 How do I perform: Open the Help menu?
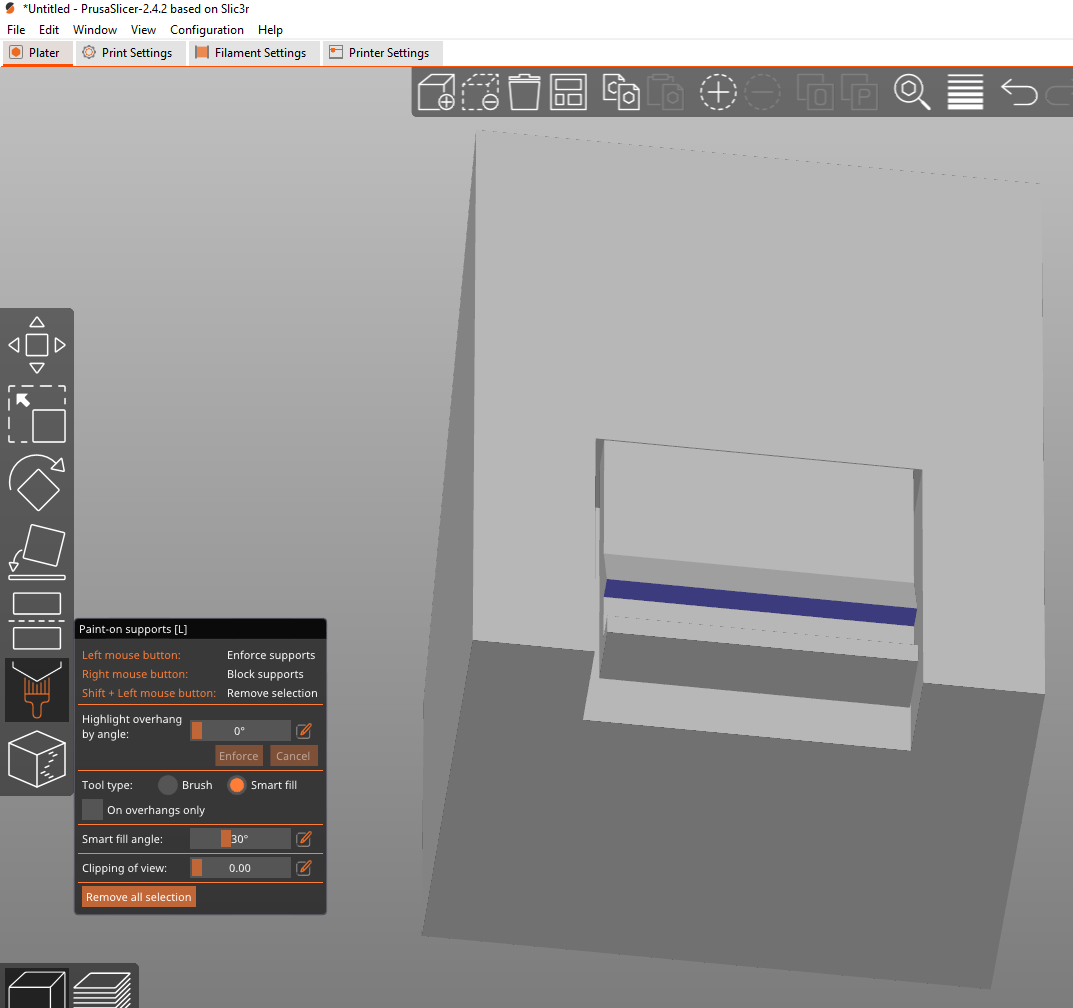pos(270,29)
